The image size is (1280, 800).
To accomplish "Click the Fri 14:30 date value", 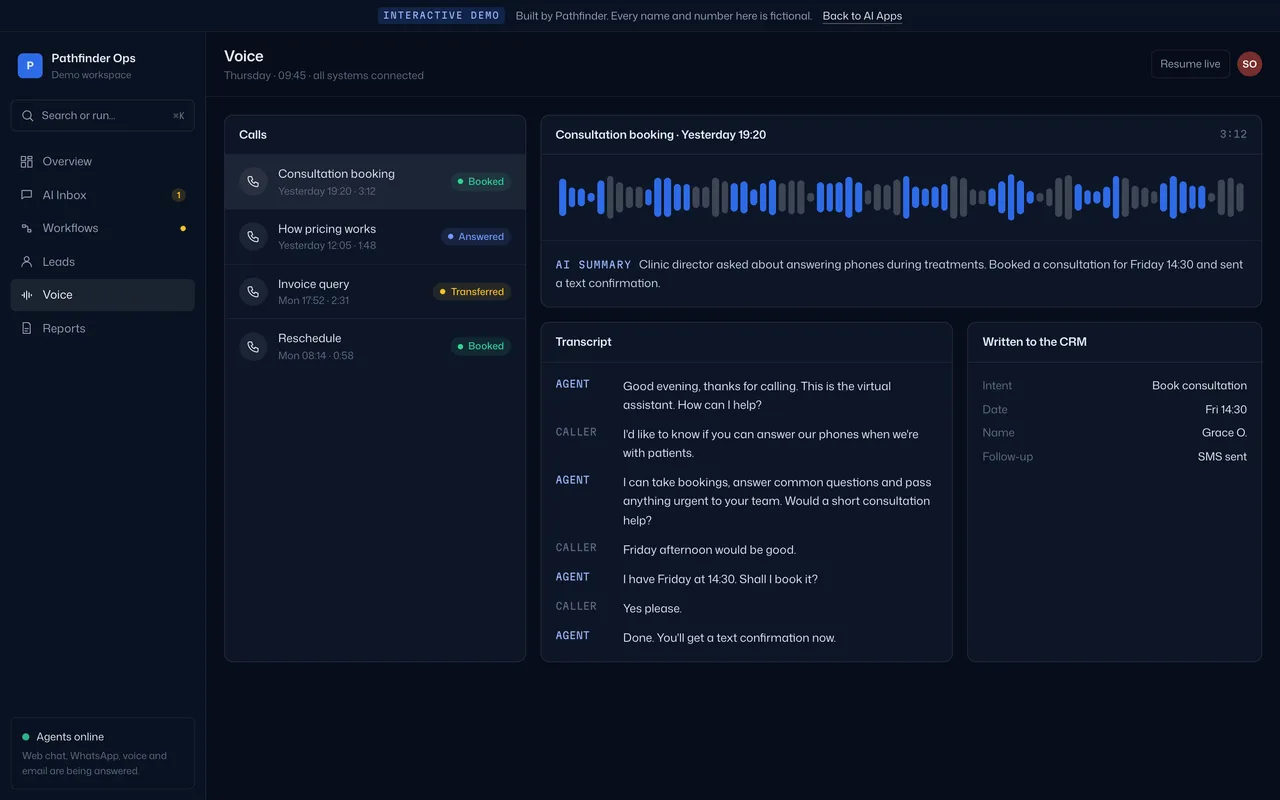I will pos(1226,410).
